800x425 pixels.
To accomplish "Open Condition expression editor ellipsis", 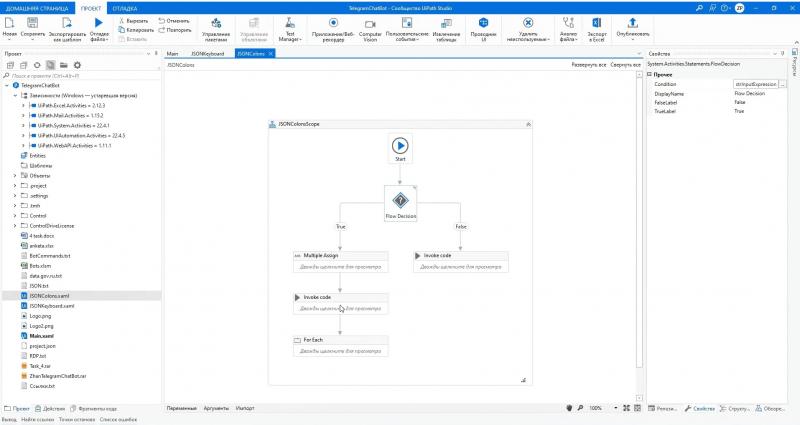I will tap(783, 84).
